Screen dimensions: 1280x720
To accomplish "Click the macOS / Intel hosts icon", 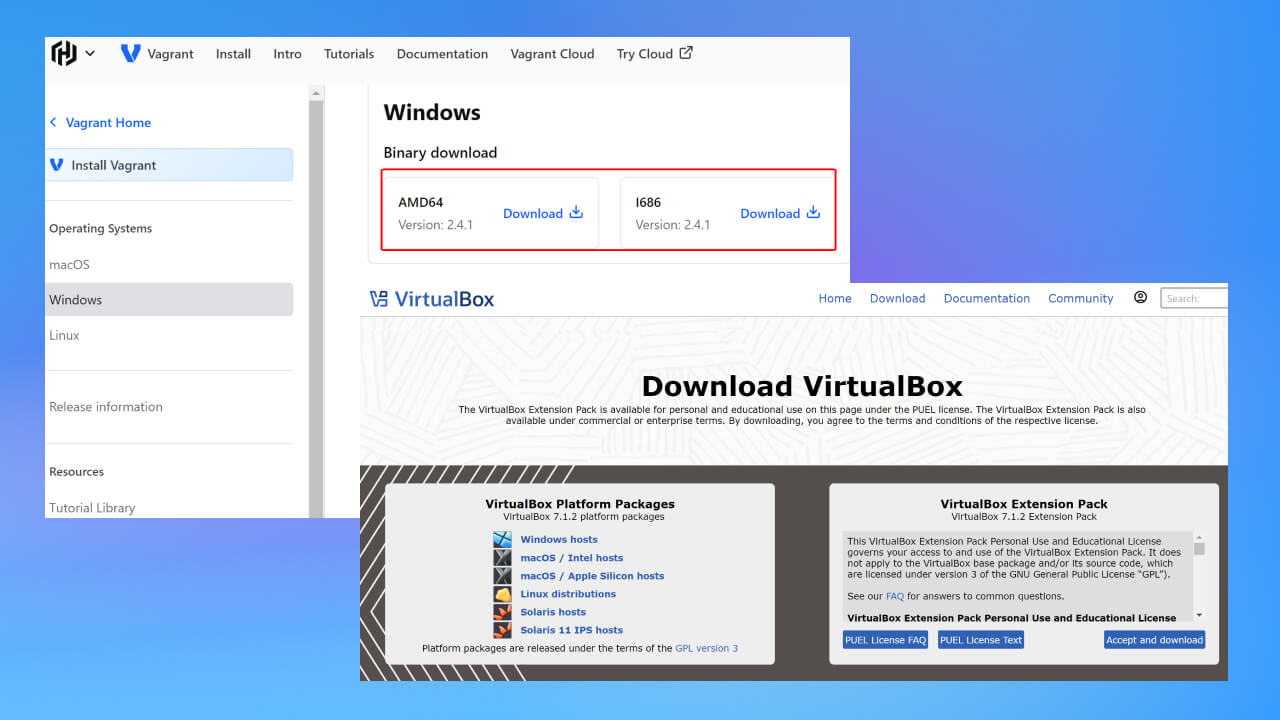I will tap(502, 558).
